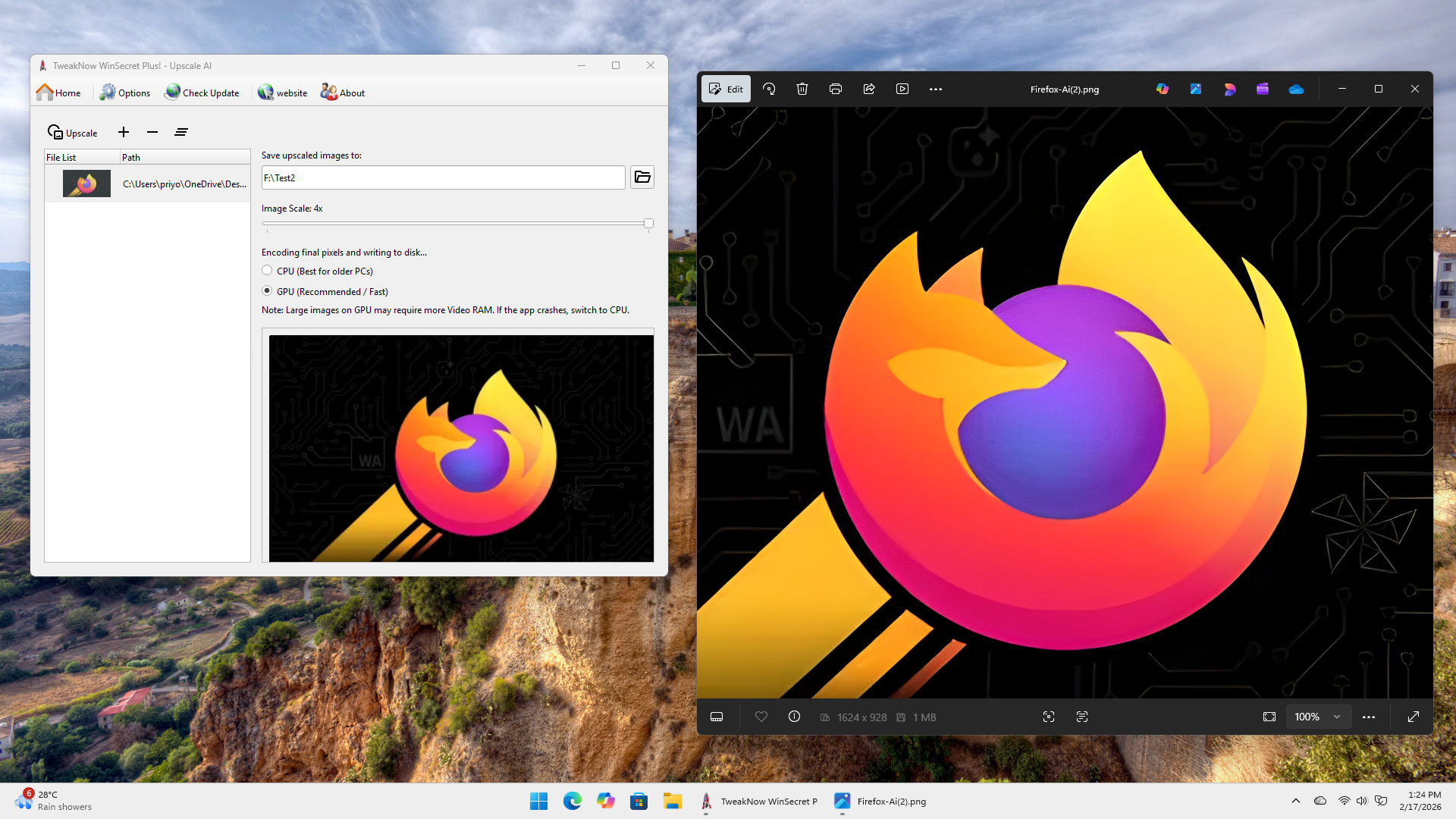Show hidden icons chevron in system tray
The width and height of the screenshot is (1456, 819).
[1295, 801]
